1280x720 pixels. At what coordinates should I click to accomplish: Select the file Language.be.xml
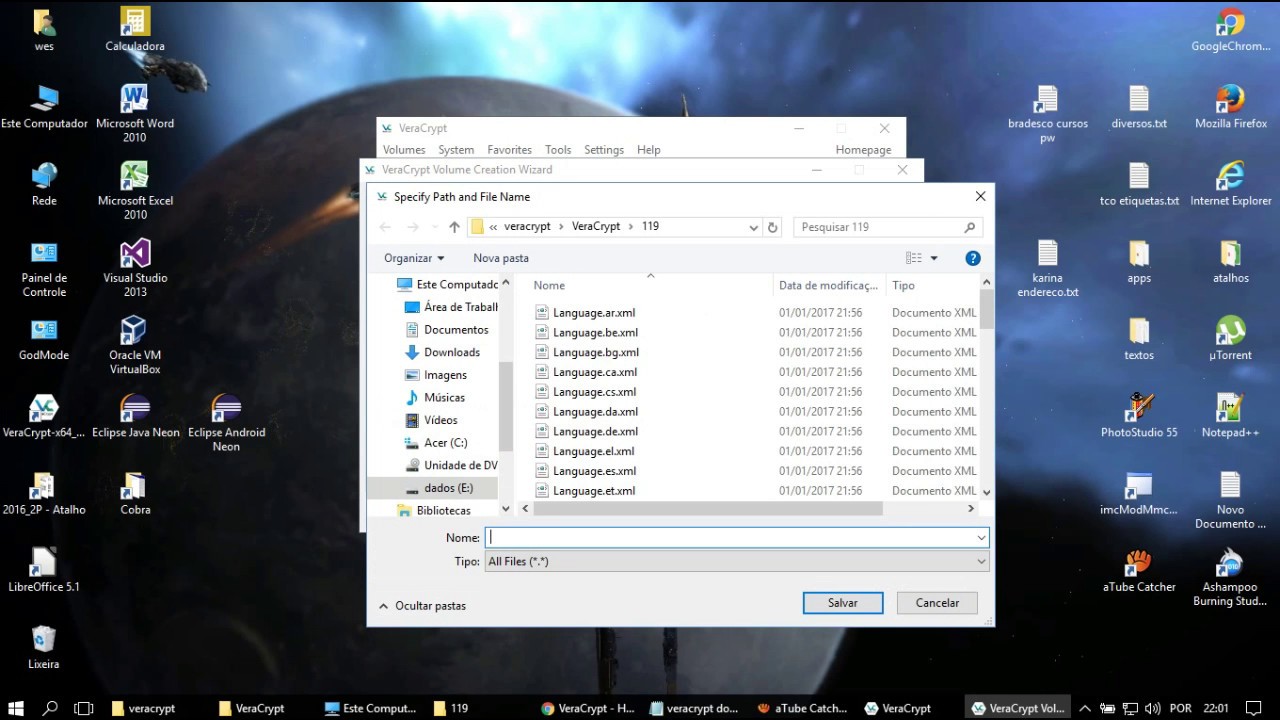tap(595, 333)
